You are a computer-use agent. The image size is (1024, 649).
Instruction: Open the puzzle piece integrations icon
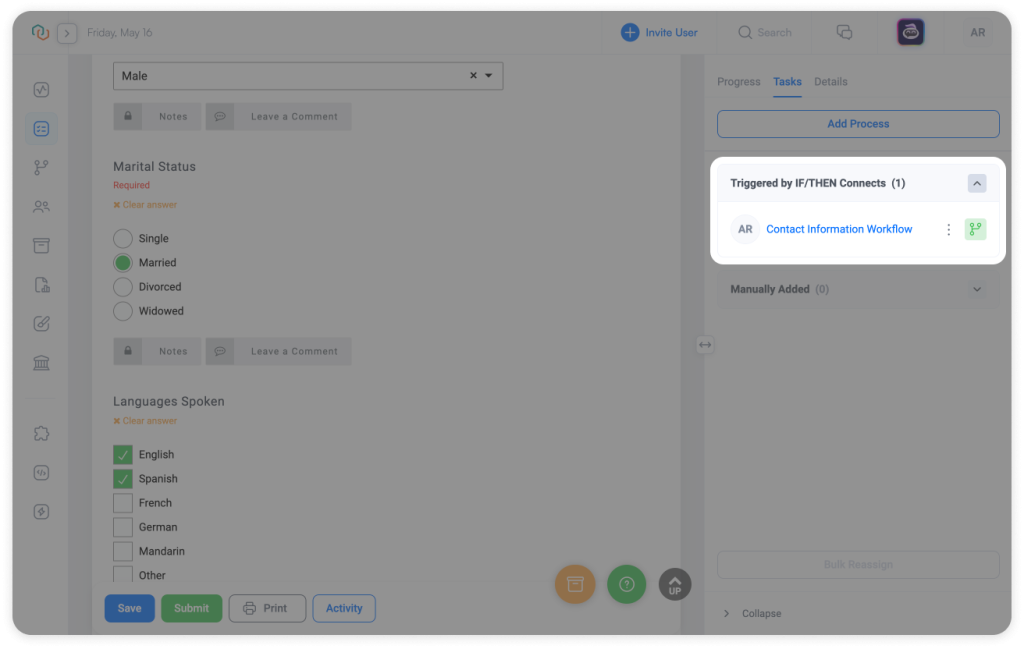point(41,434)
